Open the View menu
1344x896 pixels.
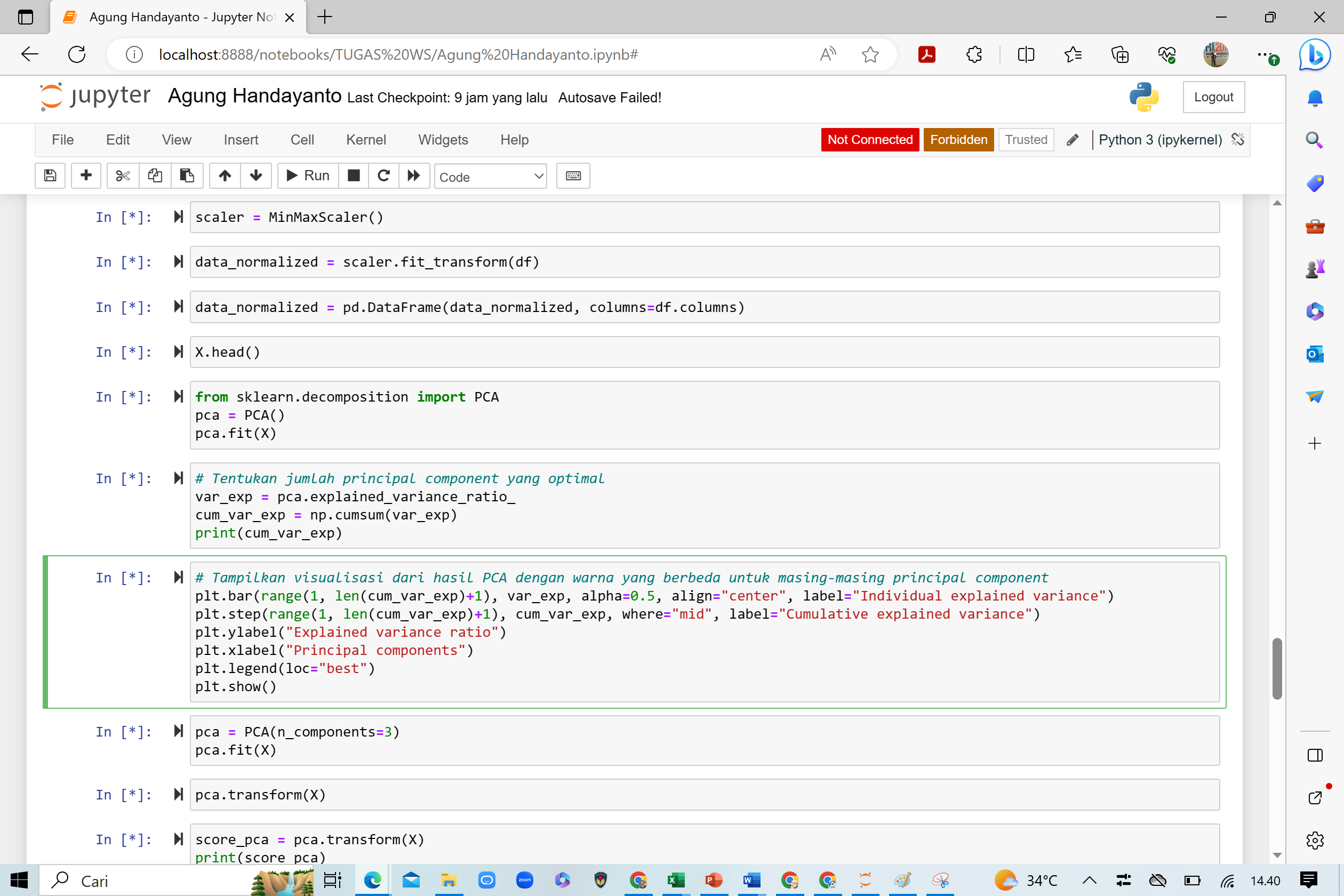[176, 139]
